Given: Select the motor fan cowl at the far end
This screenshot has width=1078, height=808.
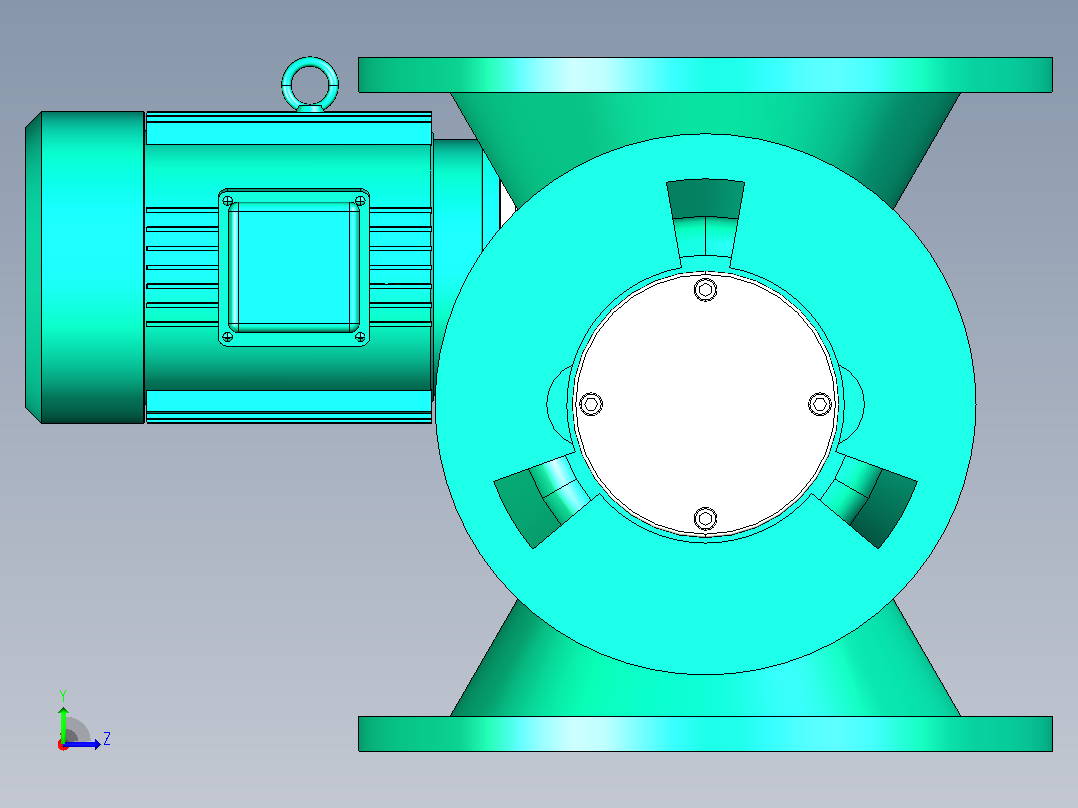Looking at the screenshot, I should point(85,267).
